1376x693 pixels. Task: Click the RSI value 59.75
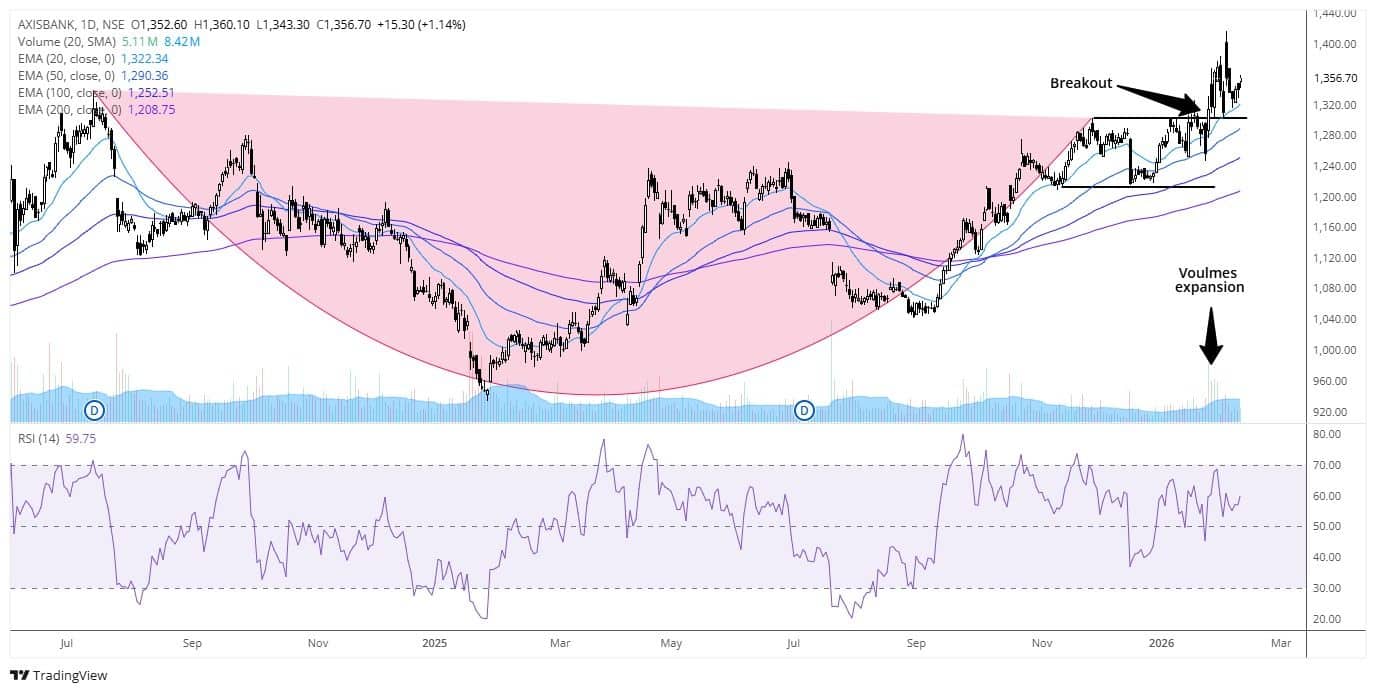click(79, 438)
